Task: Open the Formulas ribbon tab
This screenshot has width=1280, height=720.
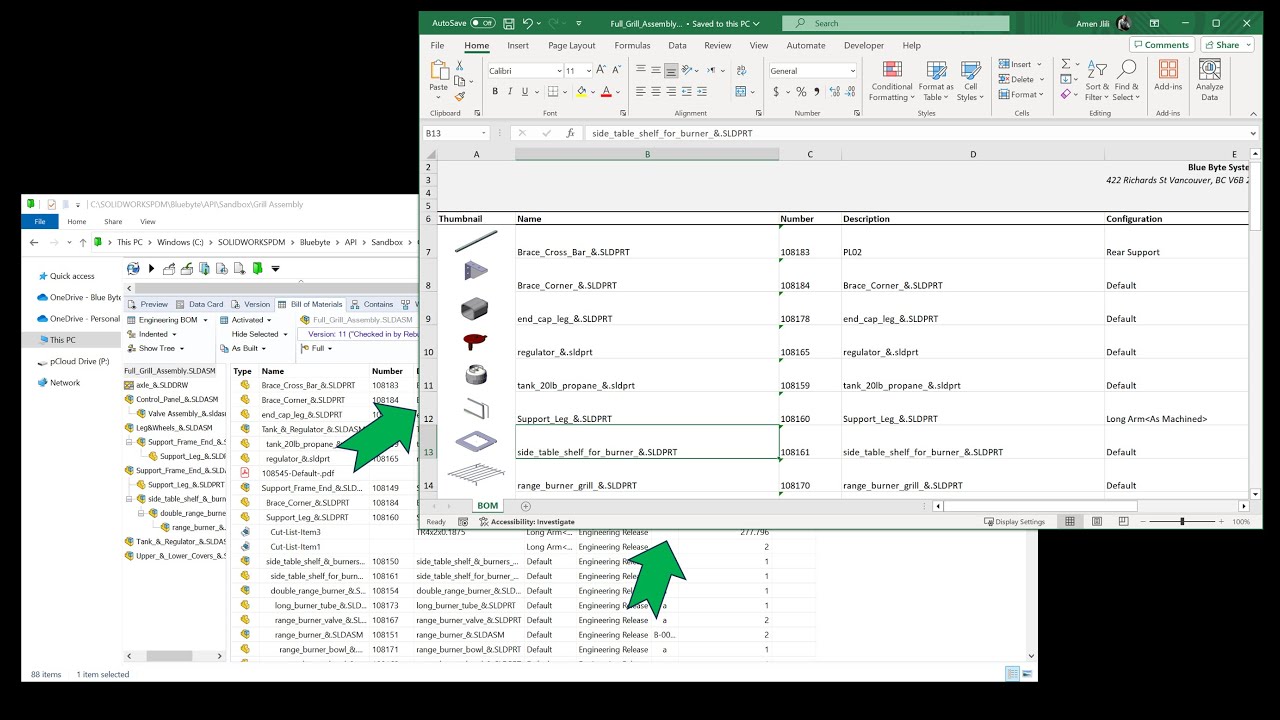Action: pyautogui.click(x=632, y=45)
